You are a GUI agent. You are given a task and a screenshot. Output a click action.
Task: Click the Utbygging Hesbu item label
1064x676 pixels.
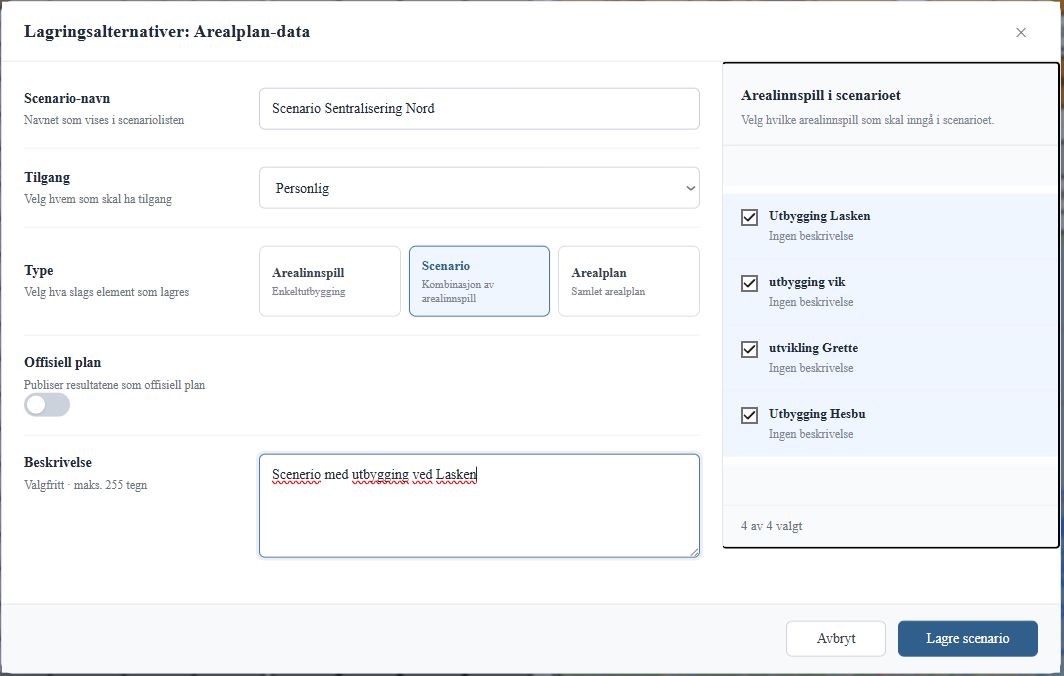[817, 413]
